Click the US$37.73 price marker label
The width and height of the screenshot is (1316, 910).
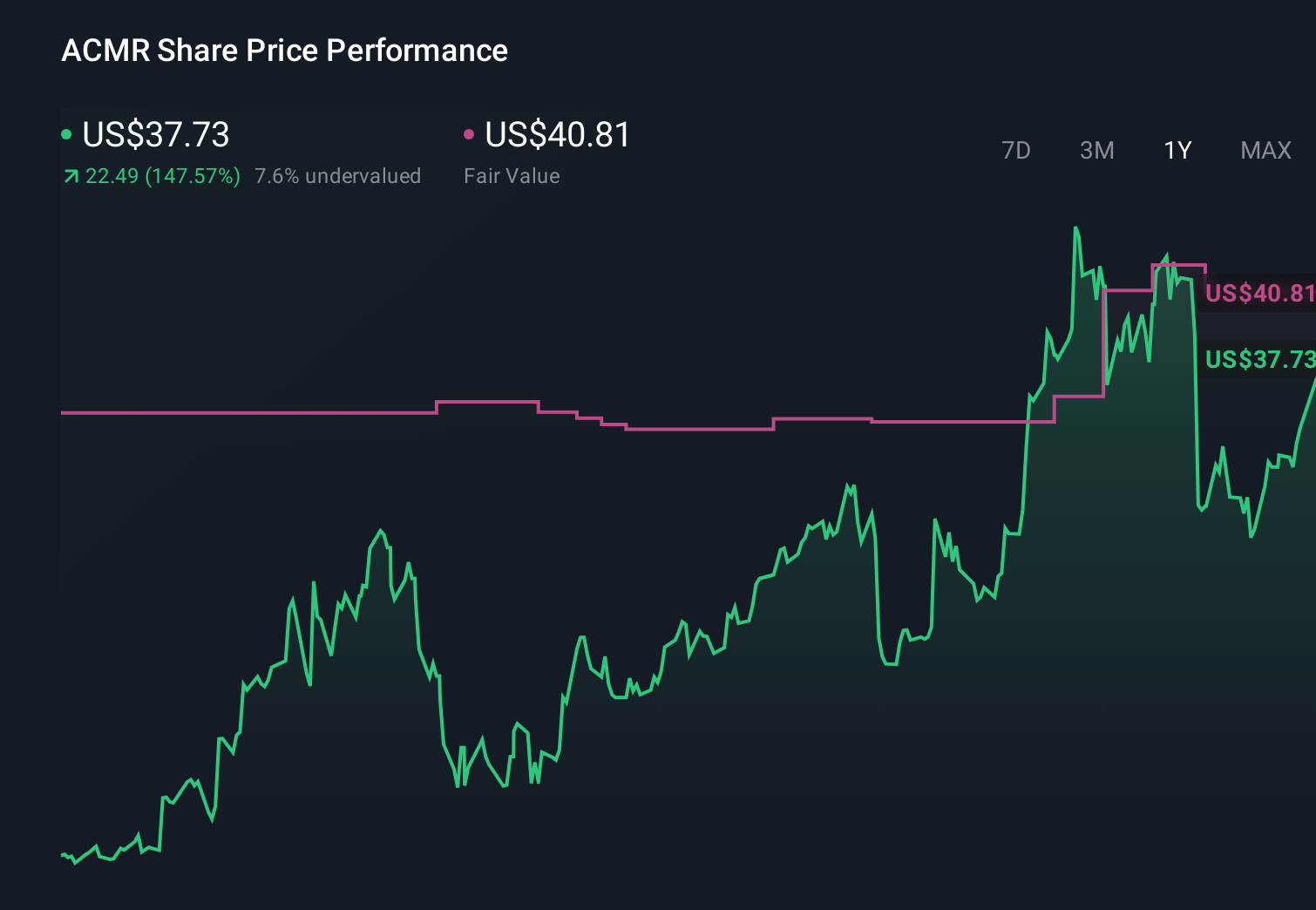tap(1259, 358)
